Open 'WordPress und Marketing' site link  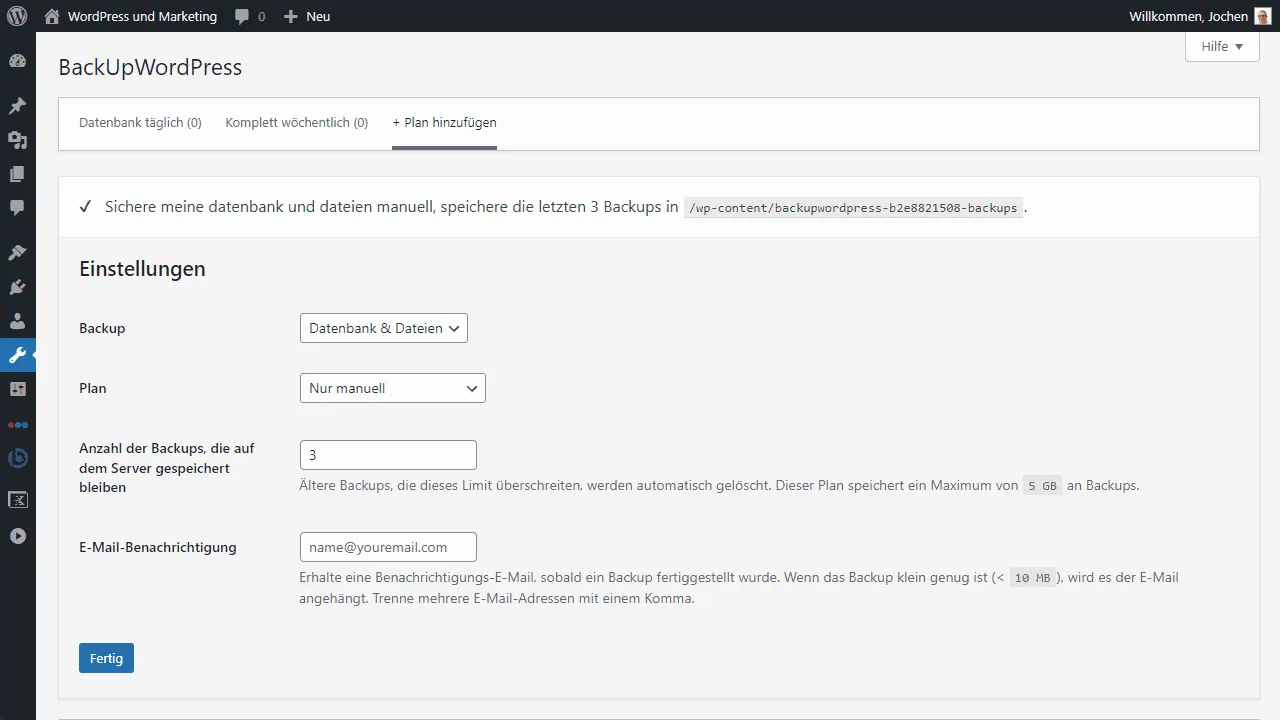click(x=142, y=17)
